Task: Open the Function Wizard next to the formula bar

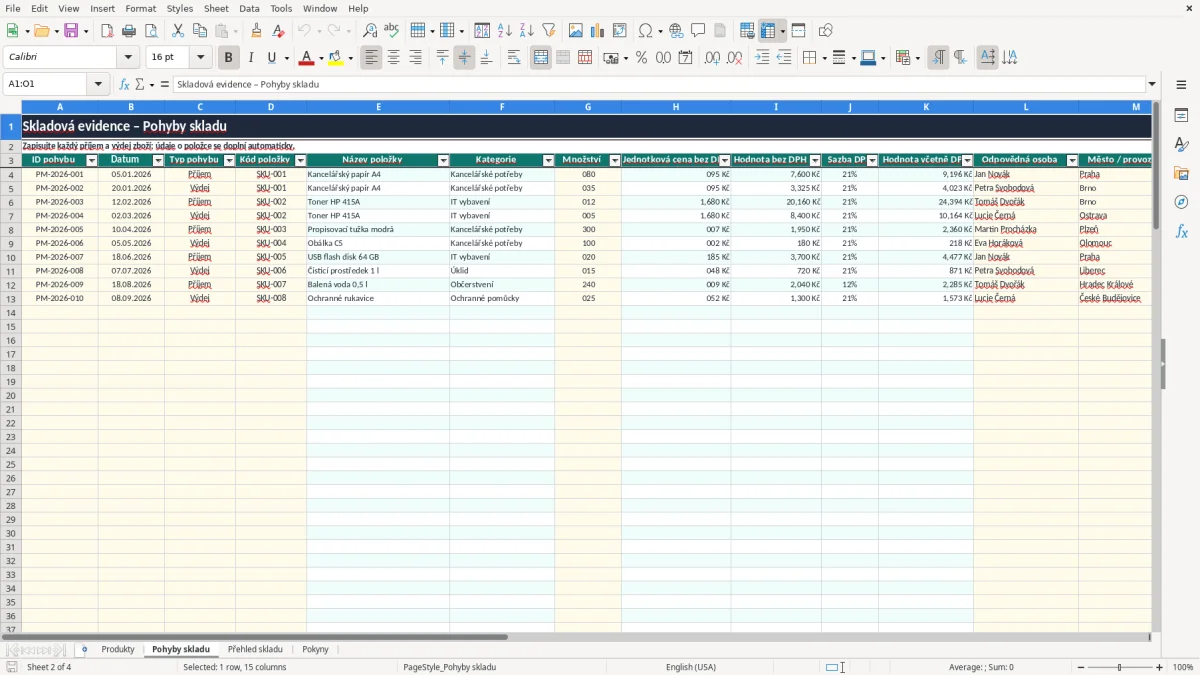Action: point(125,84)
